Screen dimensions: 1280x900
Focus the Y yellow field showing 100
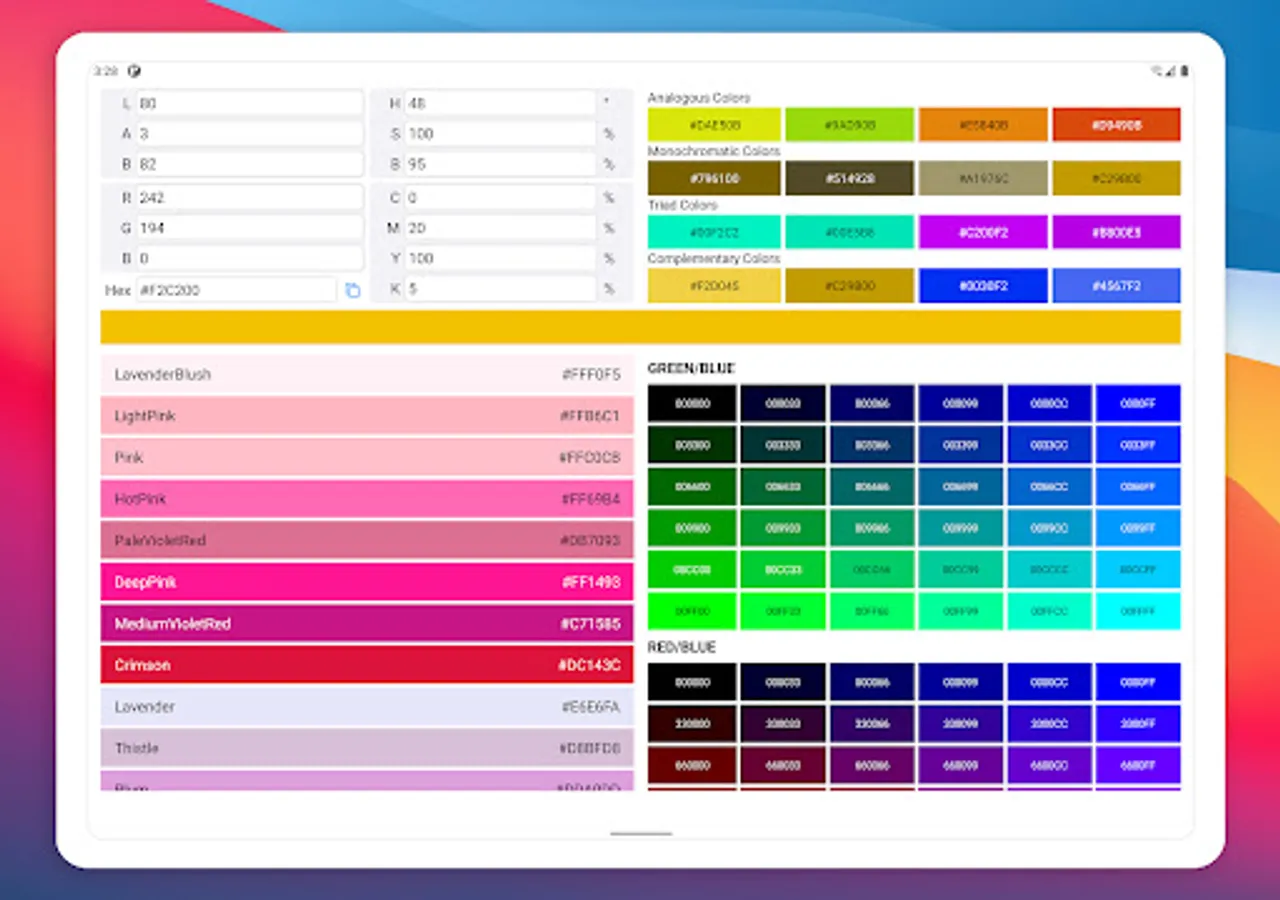coord(500,258)
